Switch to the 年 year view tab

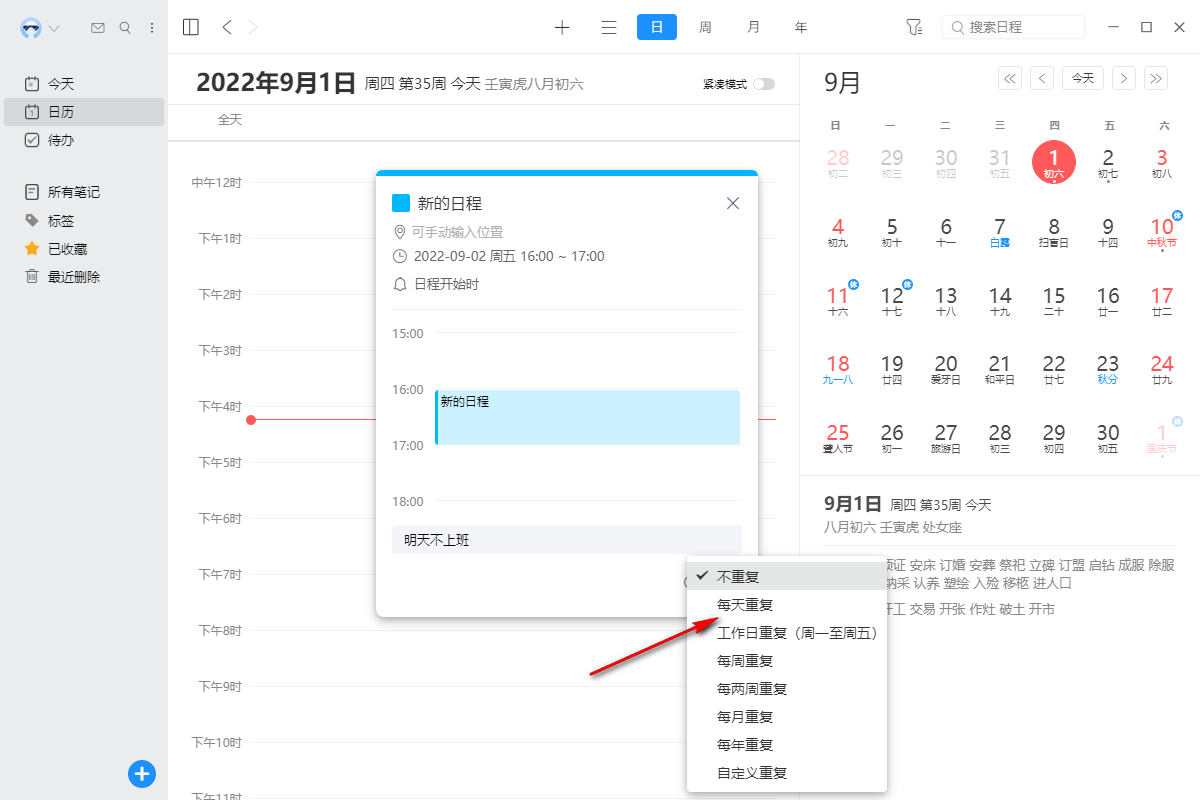tap(801, 28)
